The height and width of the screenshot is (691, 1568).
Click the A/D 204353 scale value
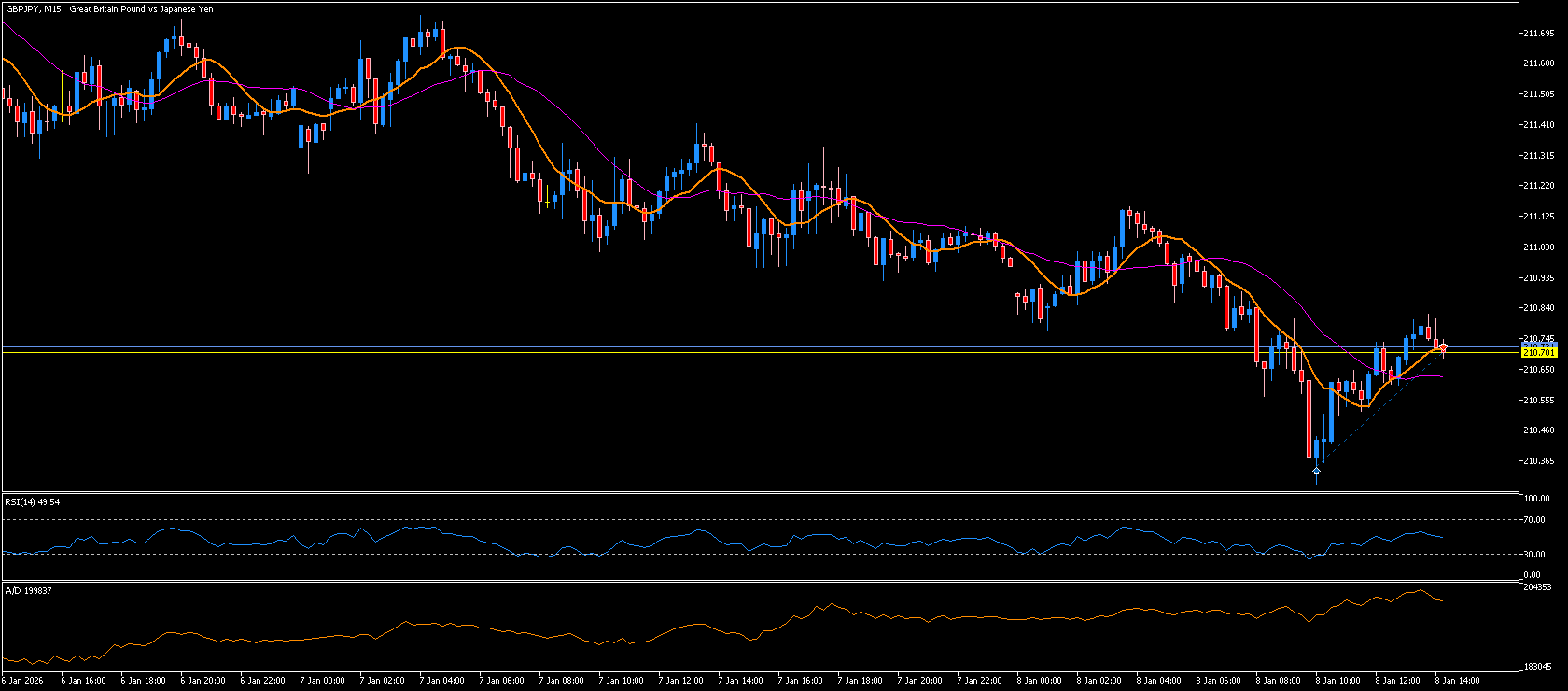pos(1537,588)
